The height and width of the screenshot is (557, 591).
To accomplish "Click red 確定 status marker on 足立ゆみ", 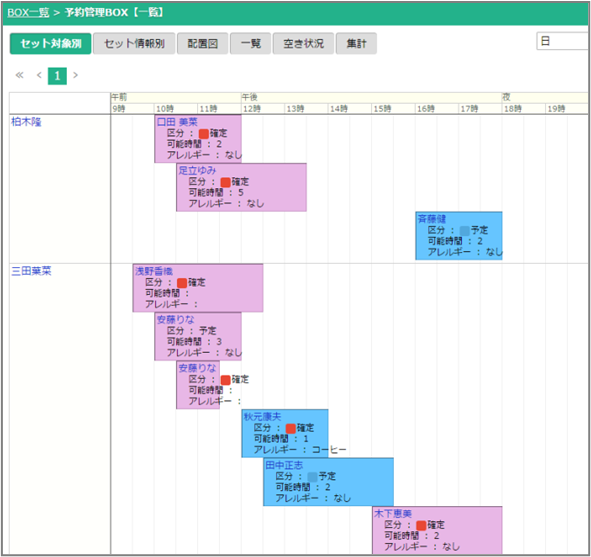I will (225, 182).
